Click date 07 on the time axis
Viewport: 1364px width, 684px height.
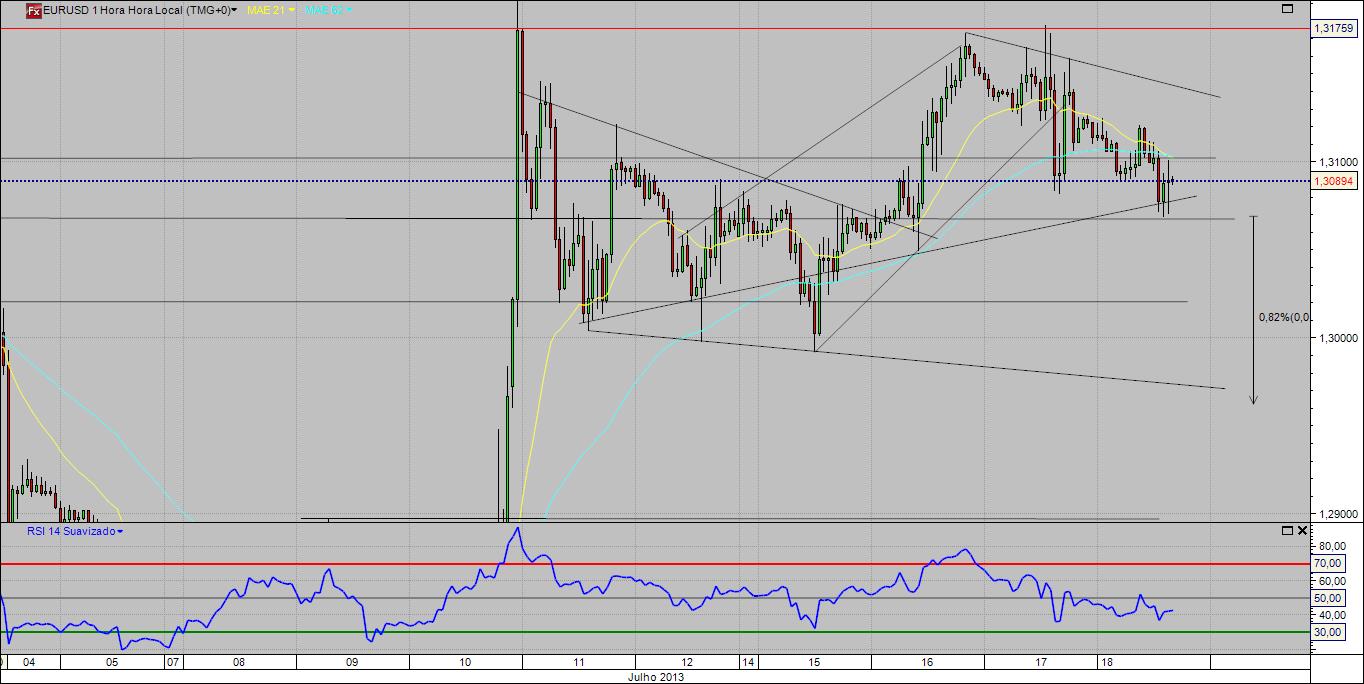pyautogui.click(x=173, y=662)
